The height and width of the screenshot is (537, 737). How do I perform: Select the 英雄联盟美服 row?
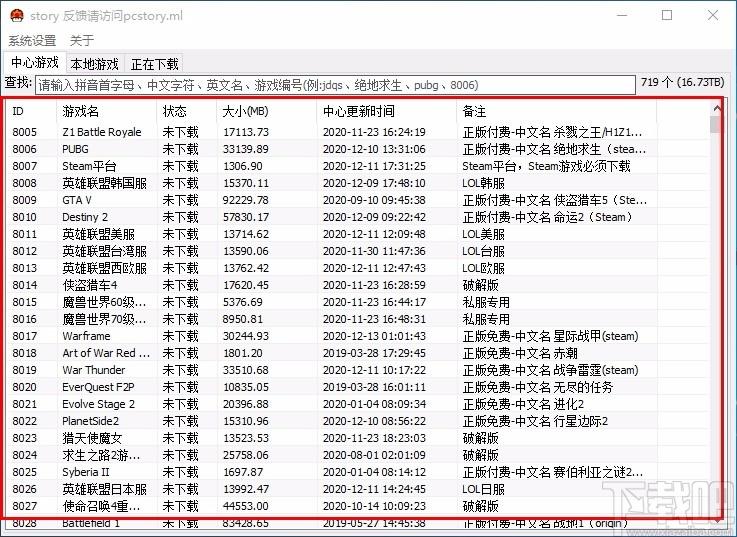point(358,234)
